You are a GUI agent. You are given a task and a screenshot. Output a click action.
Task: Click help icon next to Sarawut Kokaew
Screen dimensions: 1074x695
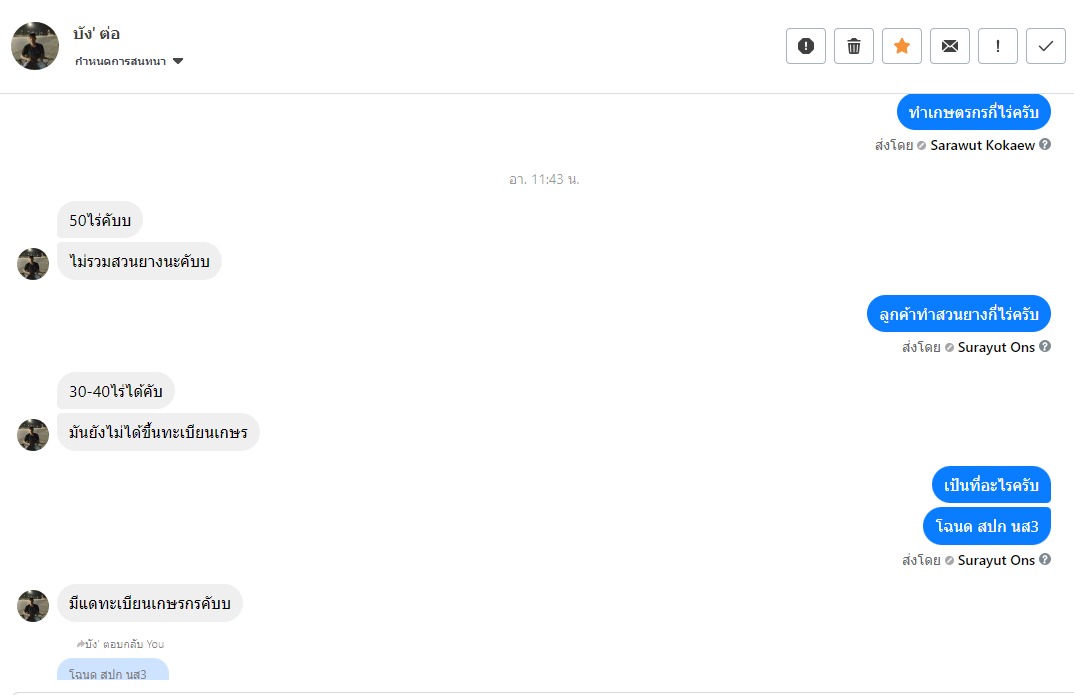pos(1045,144)
